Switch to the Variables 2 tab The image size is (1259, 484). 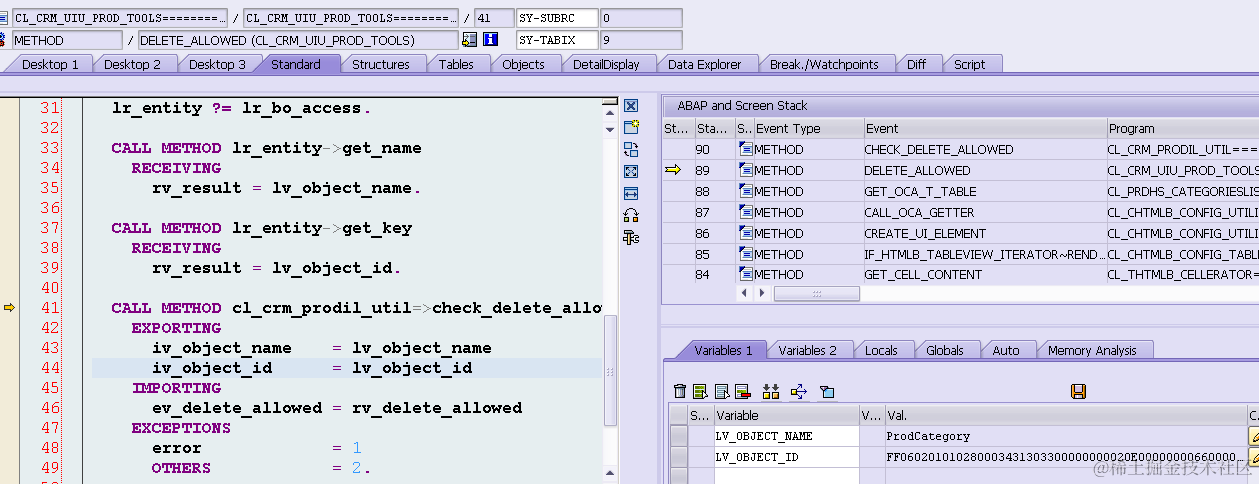point(807,350)
